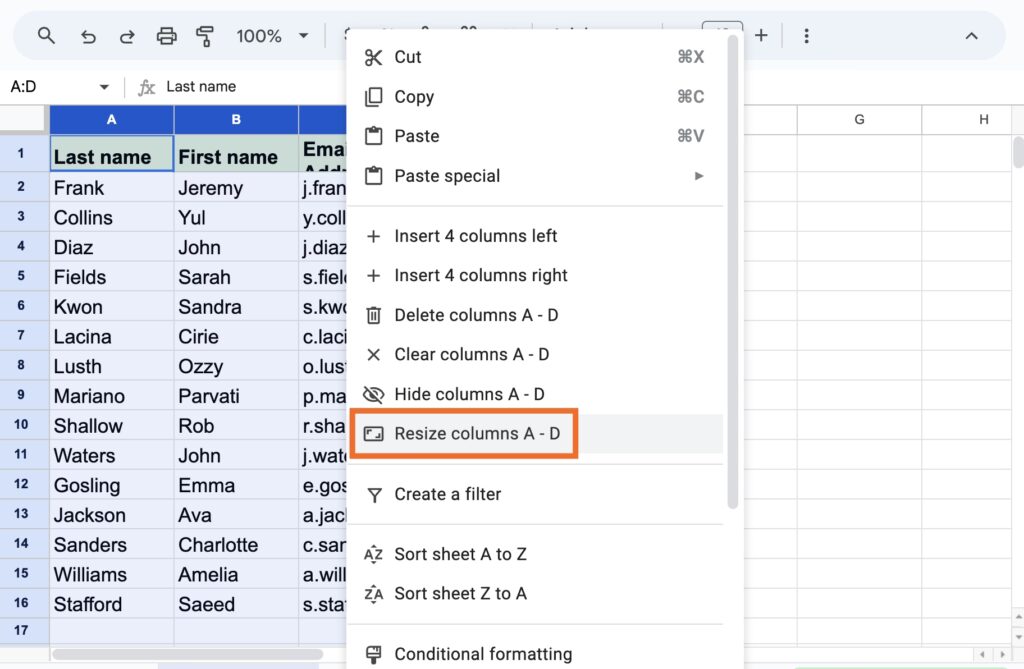This screenshot has width=1024, height=669.
Task: Collapse the toolbar with the chevron-up icon
Action: click(x=970, y=36)
